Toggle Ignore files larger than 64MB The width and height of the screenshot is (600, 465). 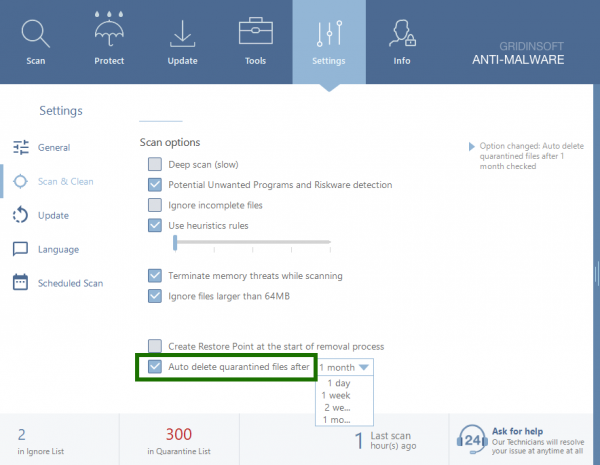[155, 296]
